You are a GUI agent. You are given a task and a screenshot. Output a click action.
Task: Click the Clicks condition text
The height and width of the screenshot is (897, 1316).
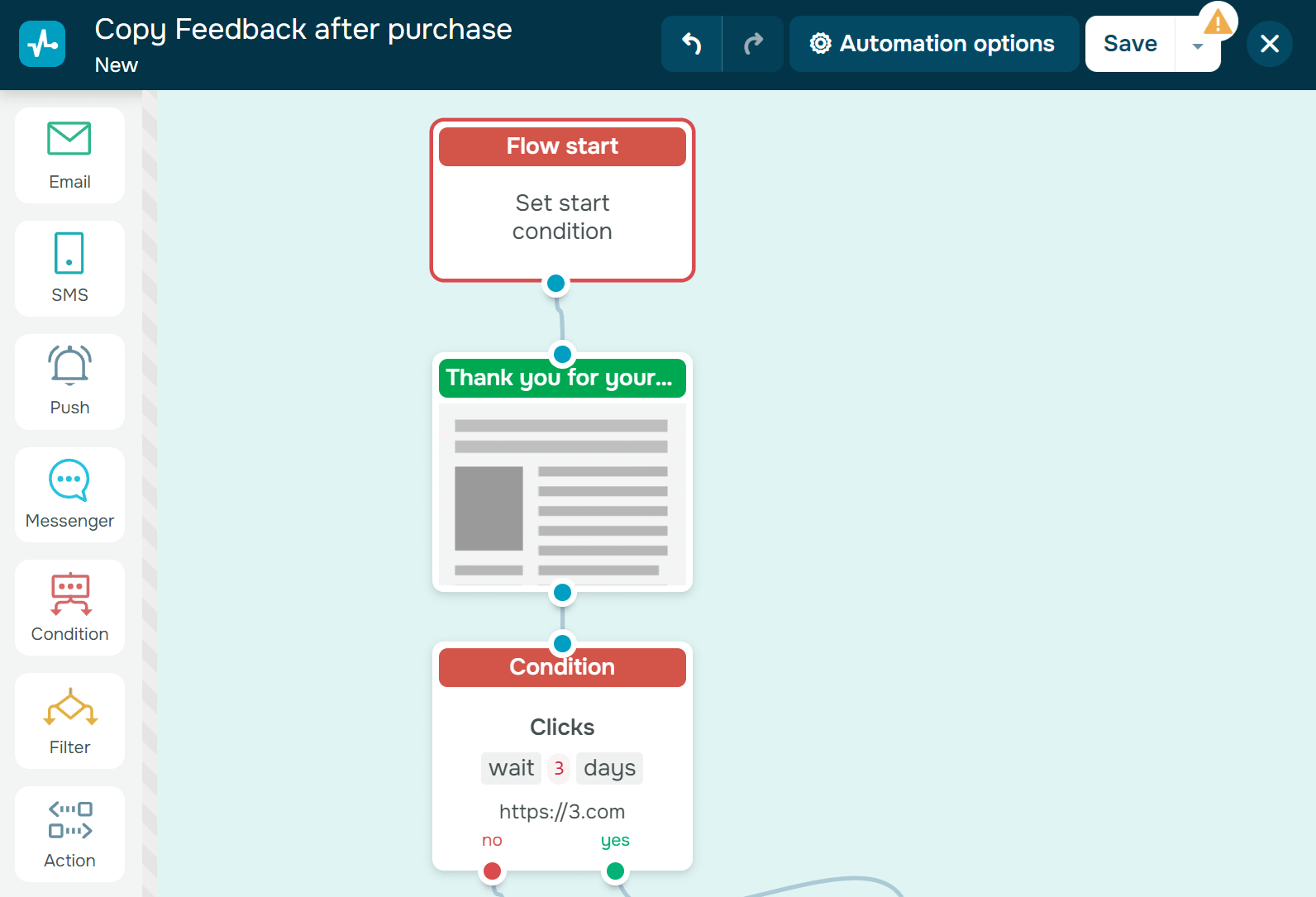coord(562,727)
